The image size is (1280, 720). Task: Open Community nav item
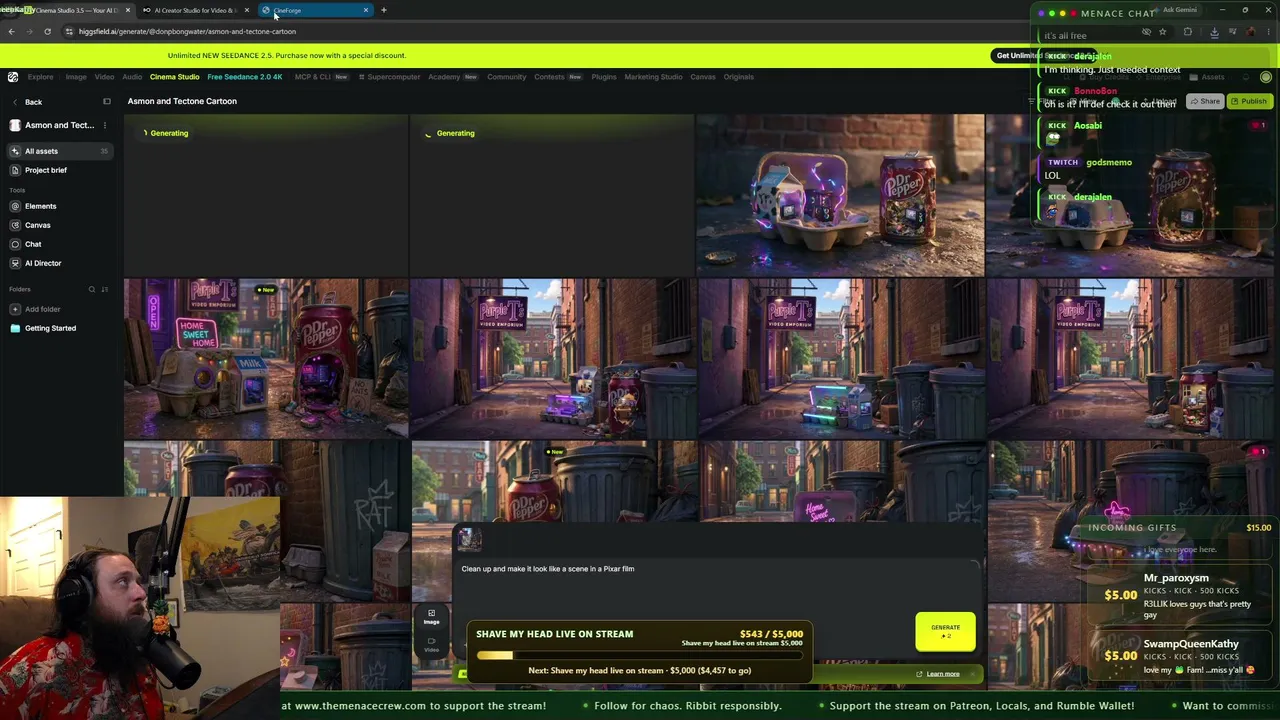[x=507, y=77]
